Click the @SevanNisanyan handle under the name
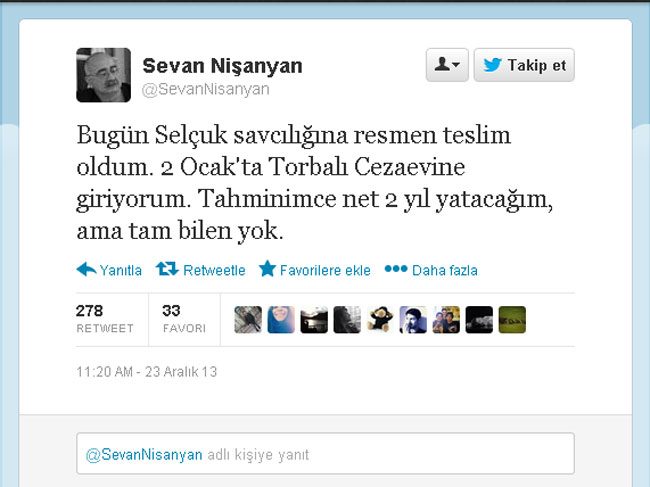 (206, 89)
